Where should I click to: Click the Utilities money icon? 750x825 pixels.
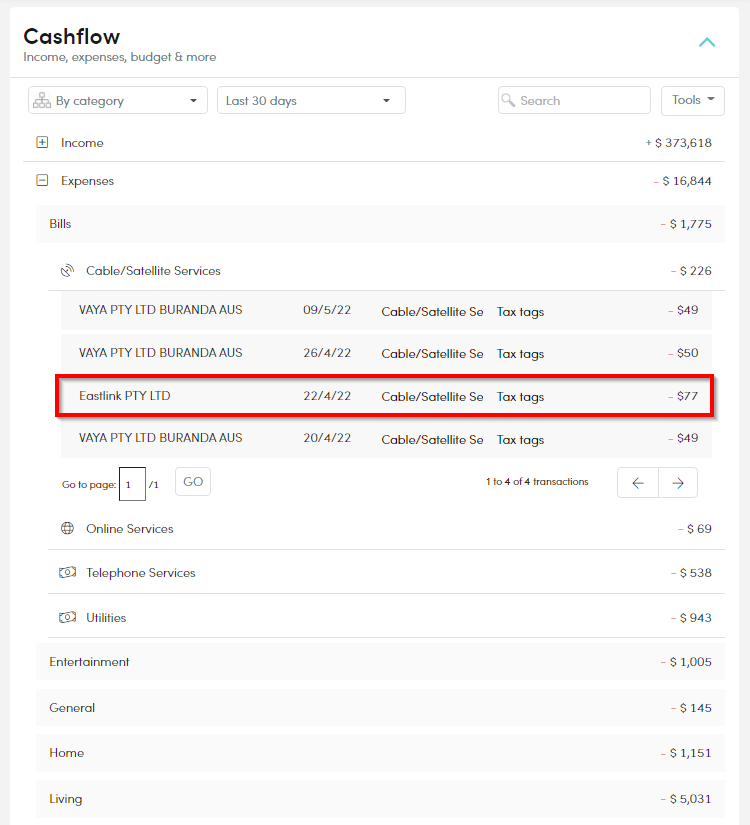coord(67,617)
